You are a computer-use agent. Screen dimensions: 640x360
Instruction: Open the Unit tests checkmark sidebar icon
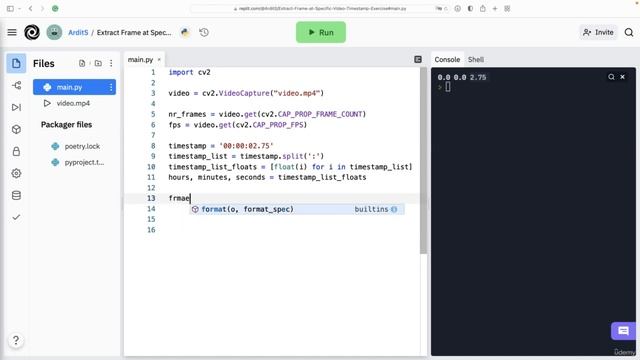pyautogui.click(x=16, y=217)
